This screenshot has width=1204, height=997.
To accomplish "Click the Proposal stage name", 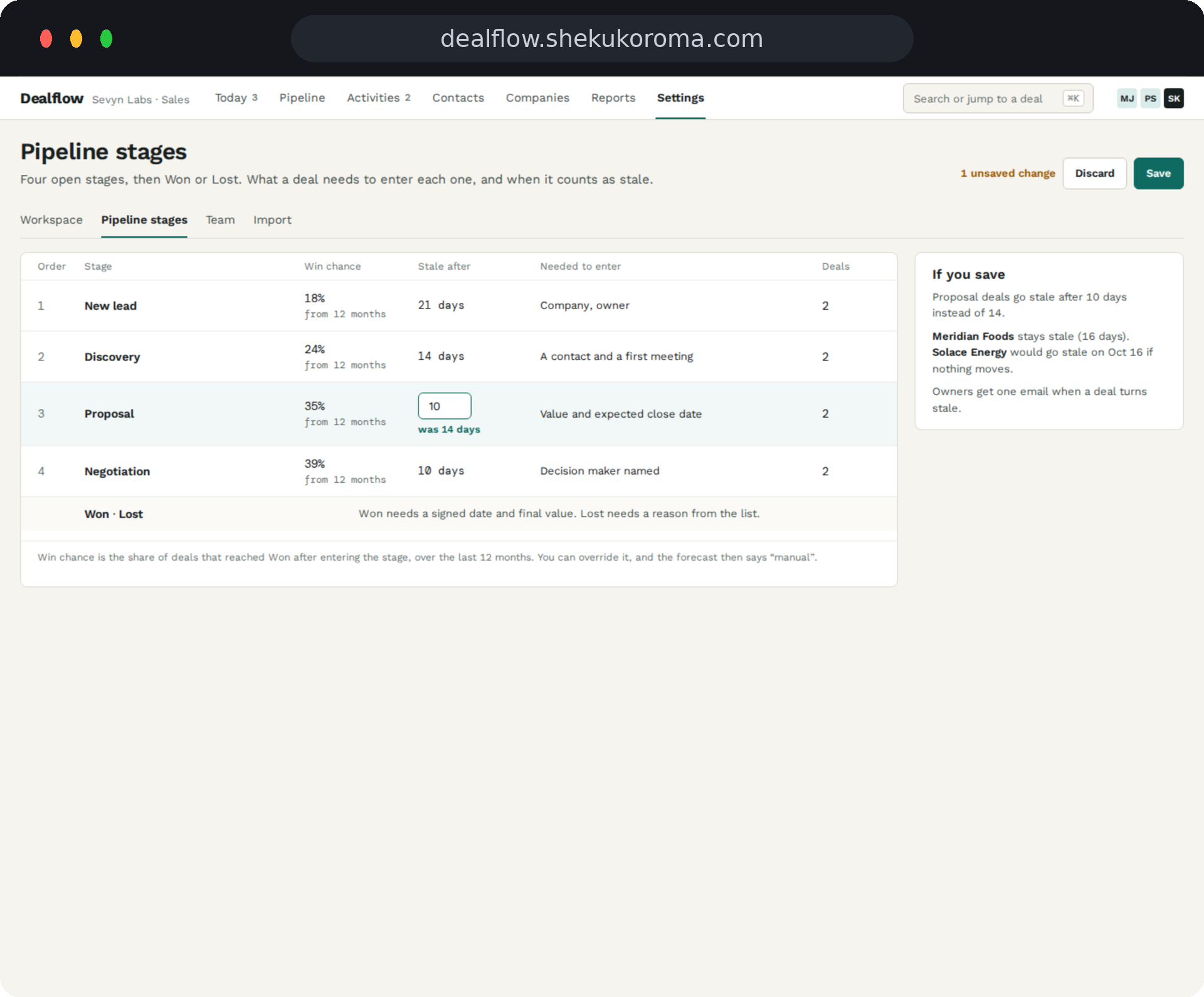I will 109,414.
